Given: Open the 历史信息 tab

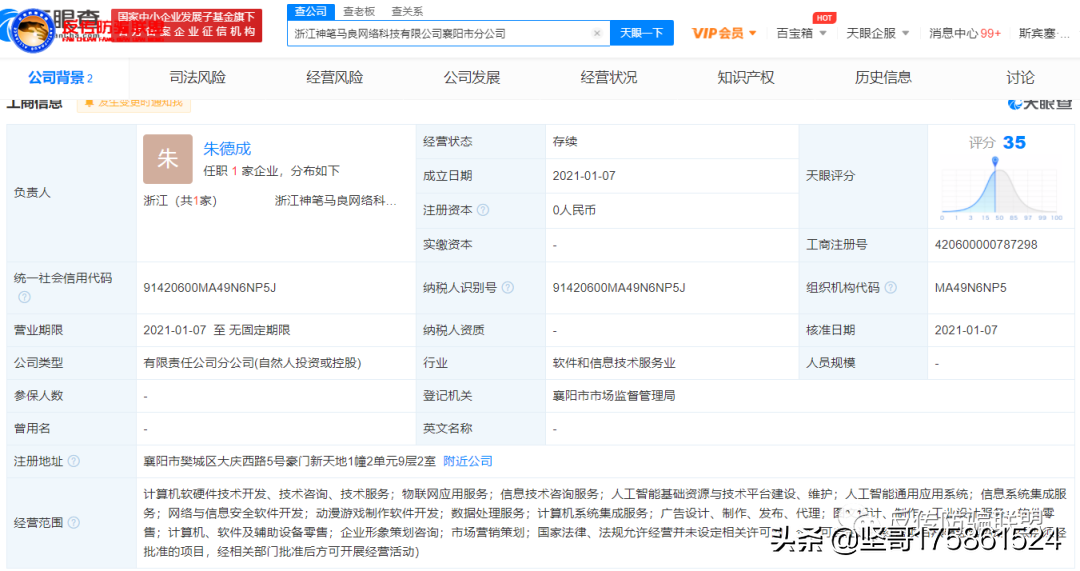Looking at the screenshot, I should (x=883, y=78).
